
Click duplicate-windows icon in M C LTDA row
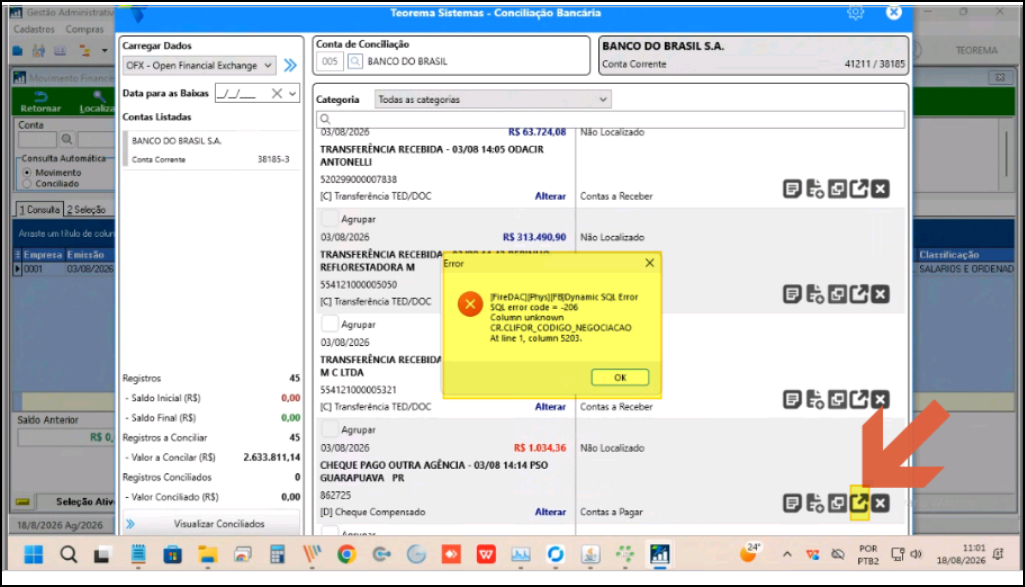(x=837, y=399)
